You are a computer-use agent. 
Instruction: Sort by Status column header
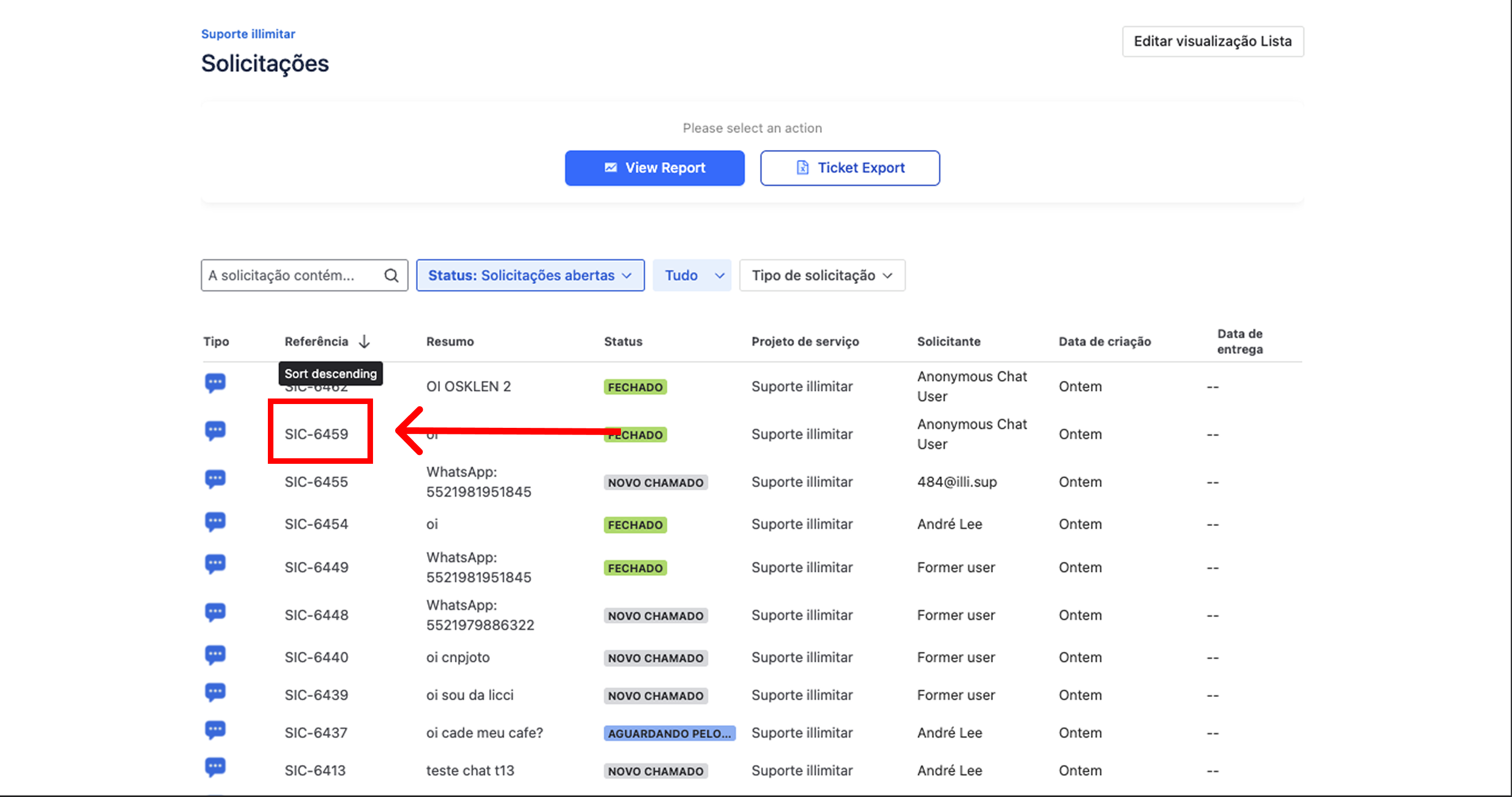pyautogui.click(x=623, y=341)
